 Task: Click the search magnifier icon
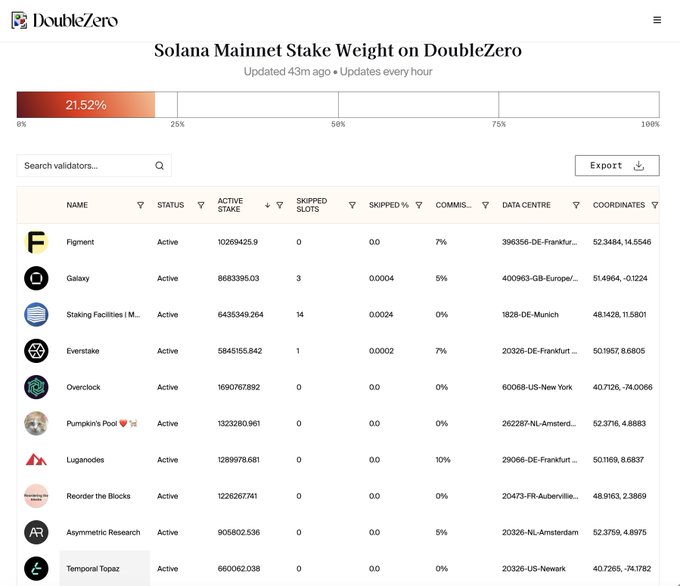pos(159,166)
